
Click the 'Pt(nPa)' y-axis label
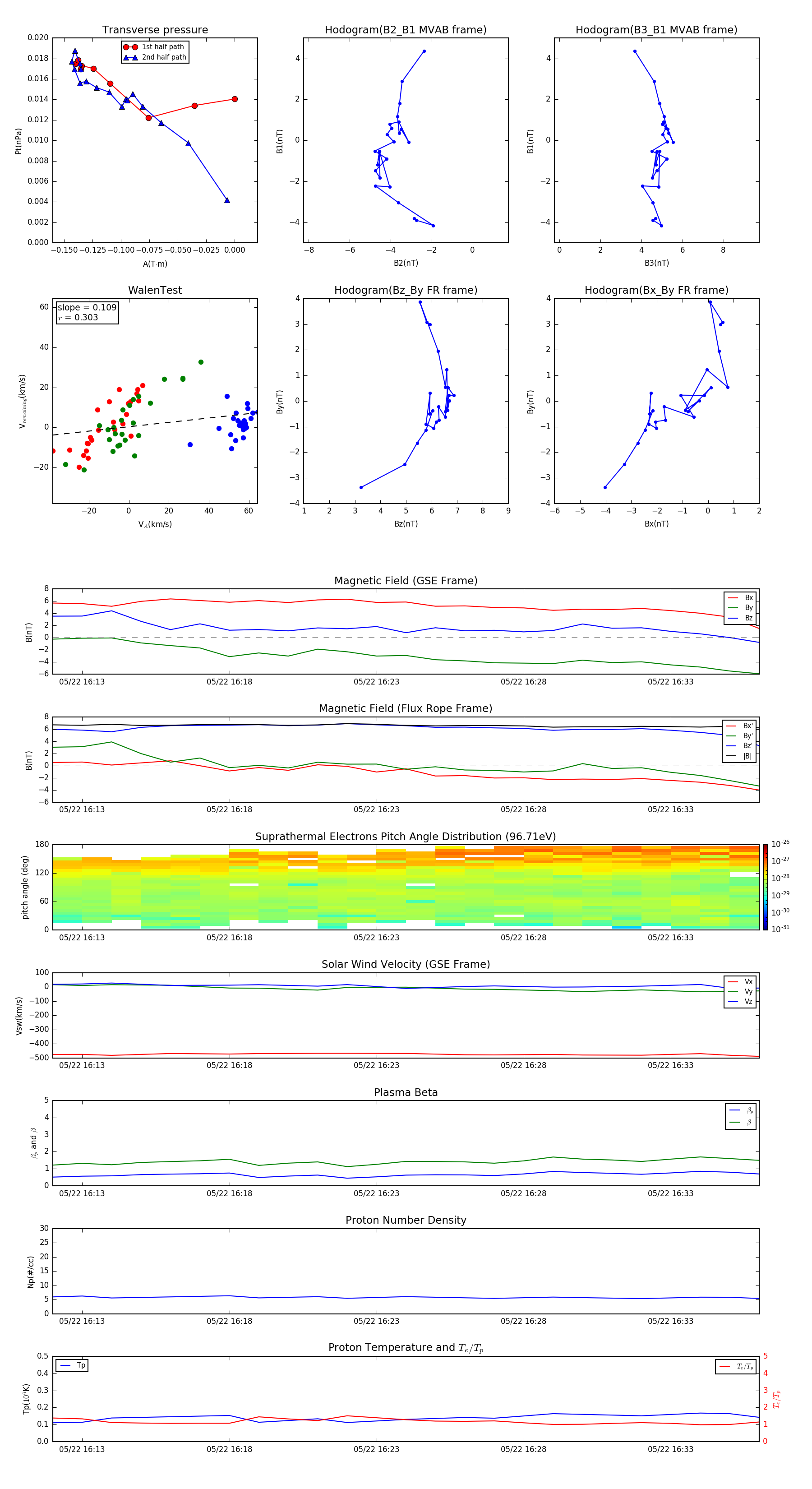pyautogui.click(x=18, y=141)
